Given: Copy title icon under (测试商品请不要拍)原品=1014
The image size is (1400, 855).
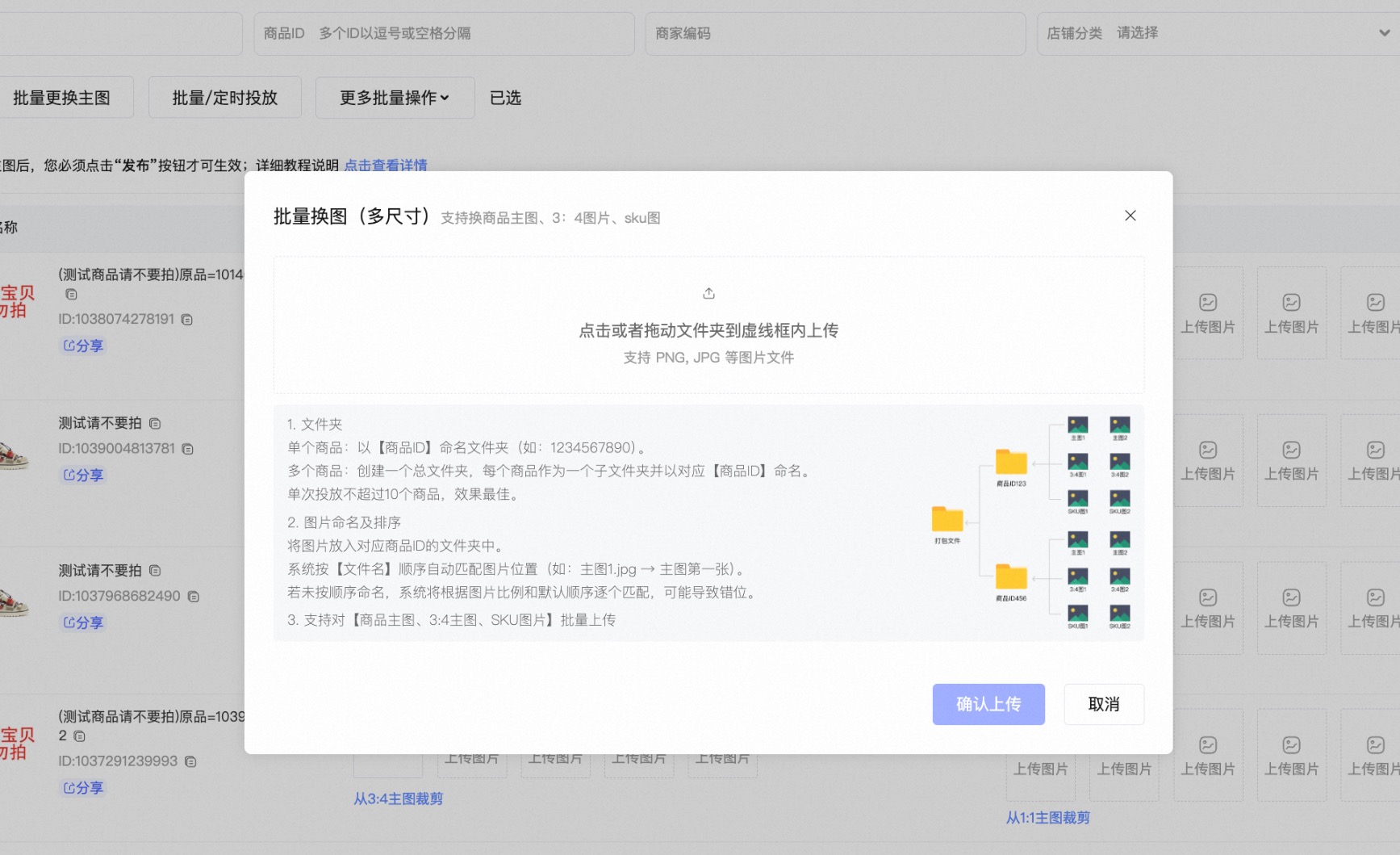Looking at the screenshot, I should tap(71, 294).
